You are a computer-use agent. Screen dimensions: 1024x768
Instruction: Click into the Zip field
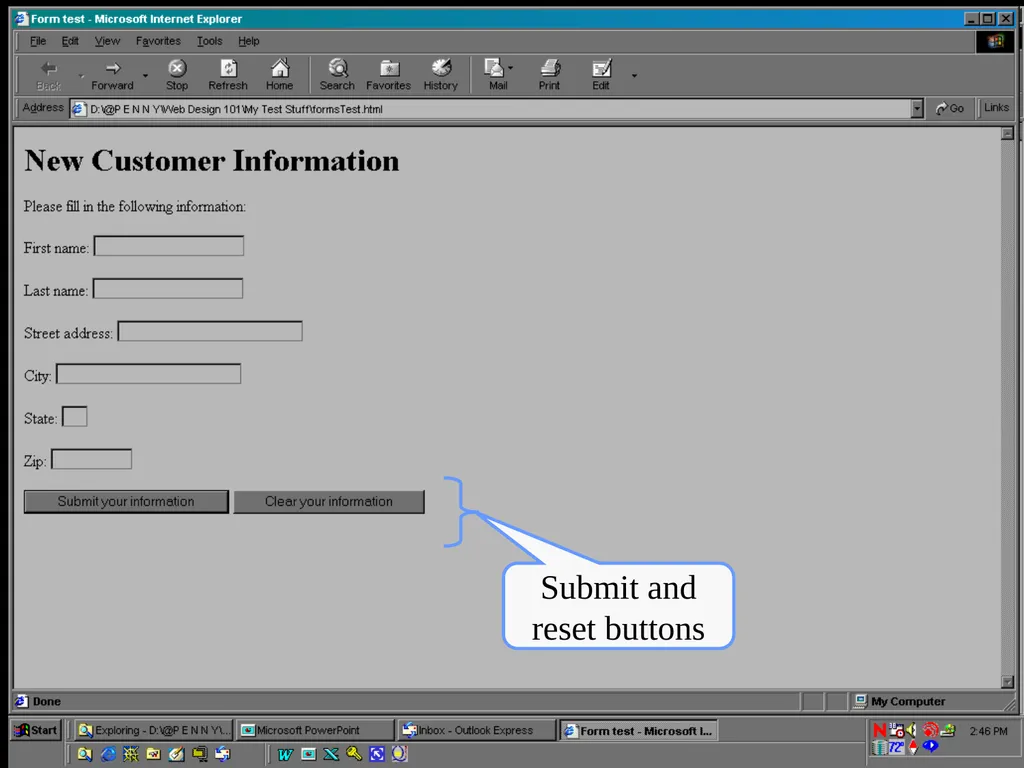pyautogui.click(x=91, y=459)
